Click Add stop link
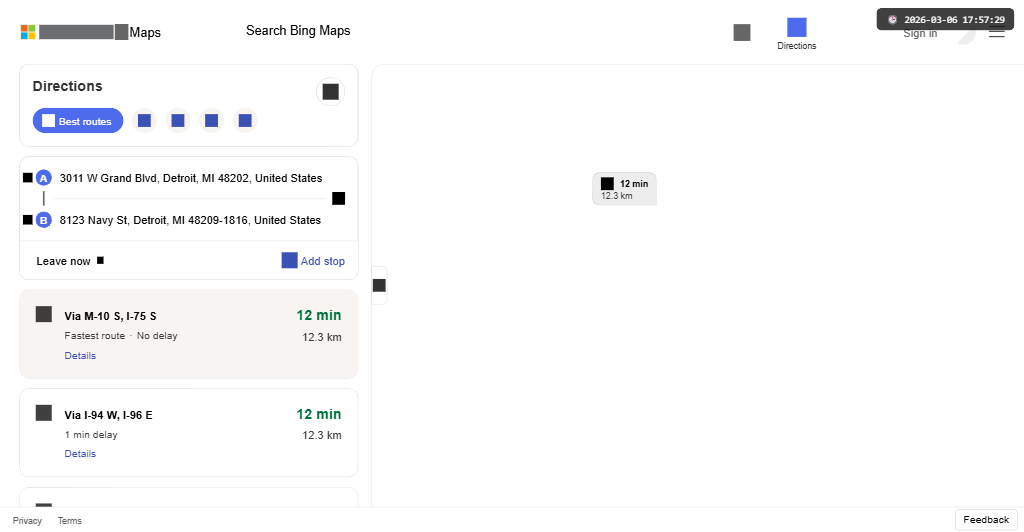1024x532 pixels. (x=313, y=260)
